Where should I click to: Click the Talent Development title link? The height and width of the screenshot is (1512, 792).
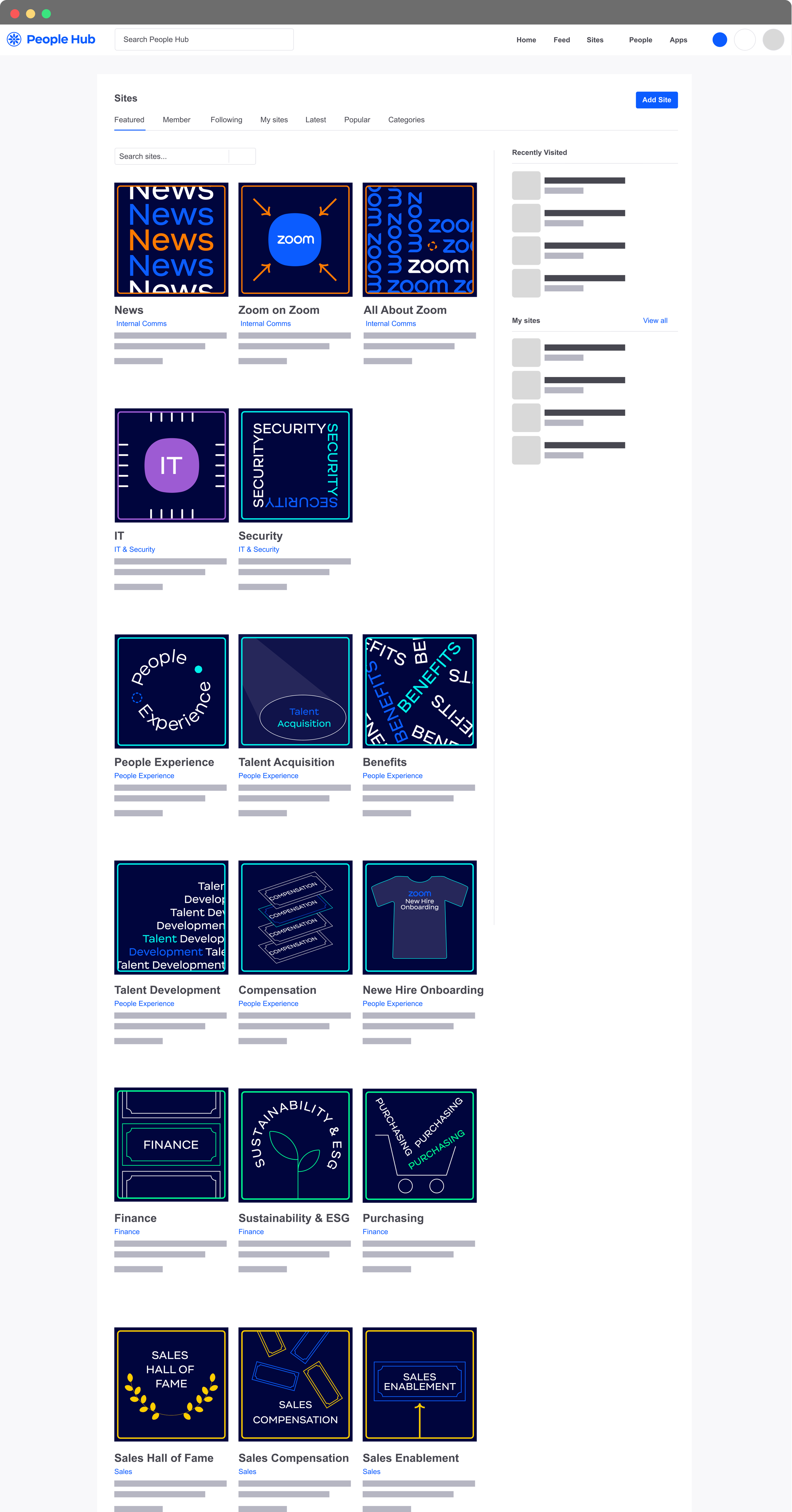[167, 990]
